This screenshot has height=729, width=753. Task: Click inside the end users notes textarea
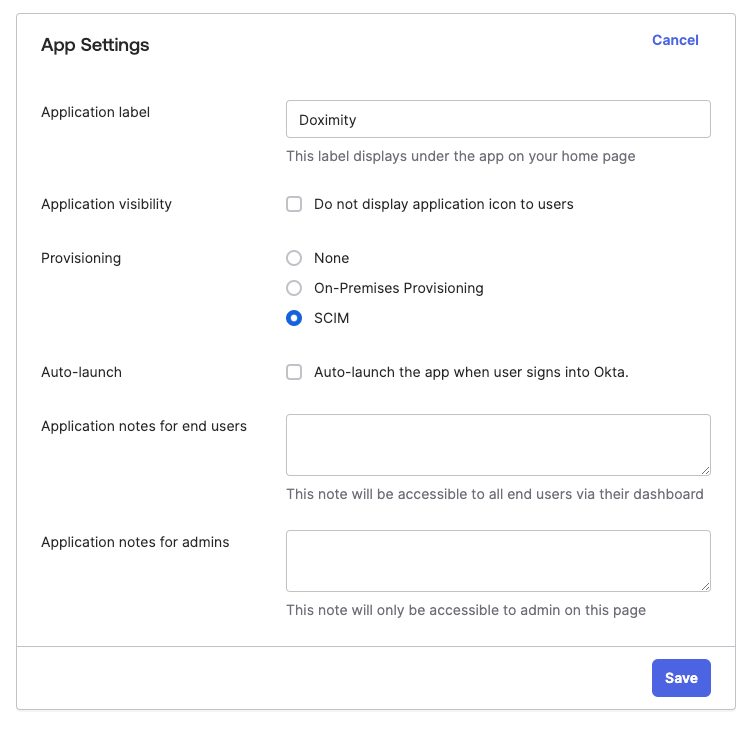click(x=498, y=445)
